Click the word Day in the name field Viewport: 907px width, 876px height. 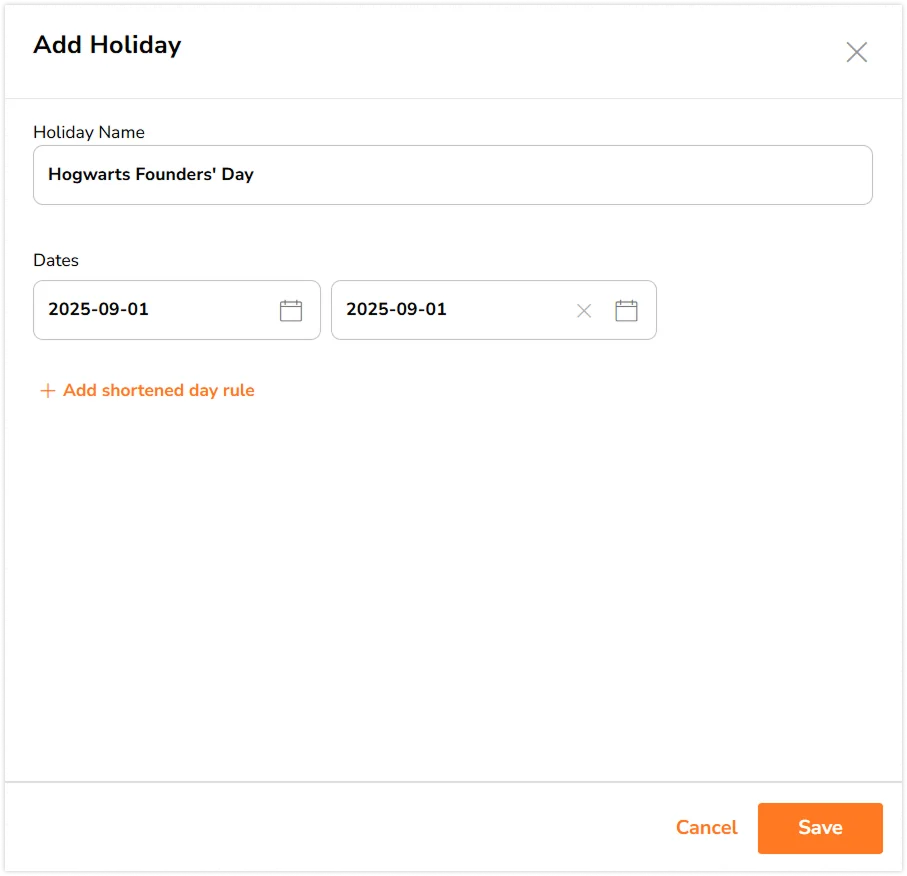tap(238, 175)
